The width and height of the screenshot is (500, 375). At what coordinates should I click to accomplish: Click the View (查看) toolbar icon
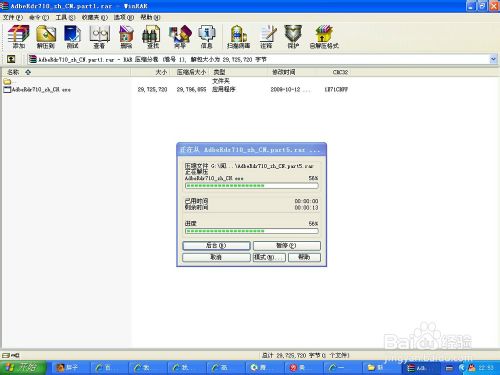[99, 37]
